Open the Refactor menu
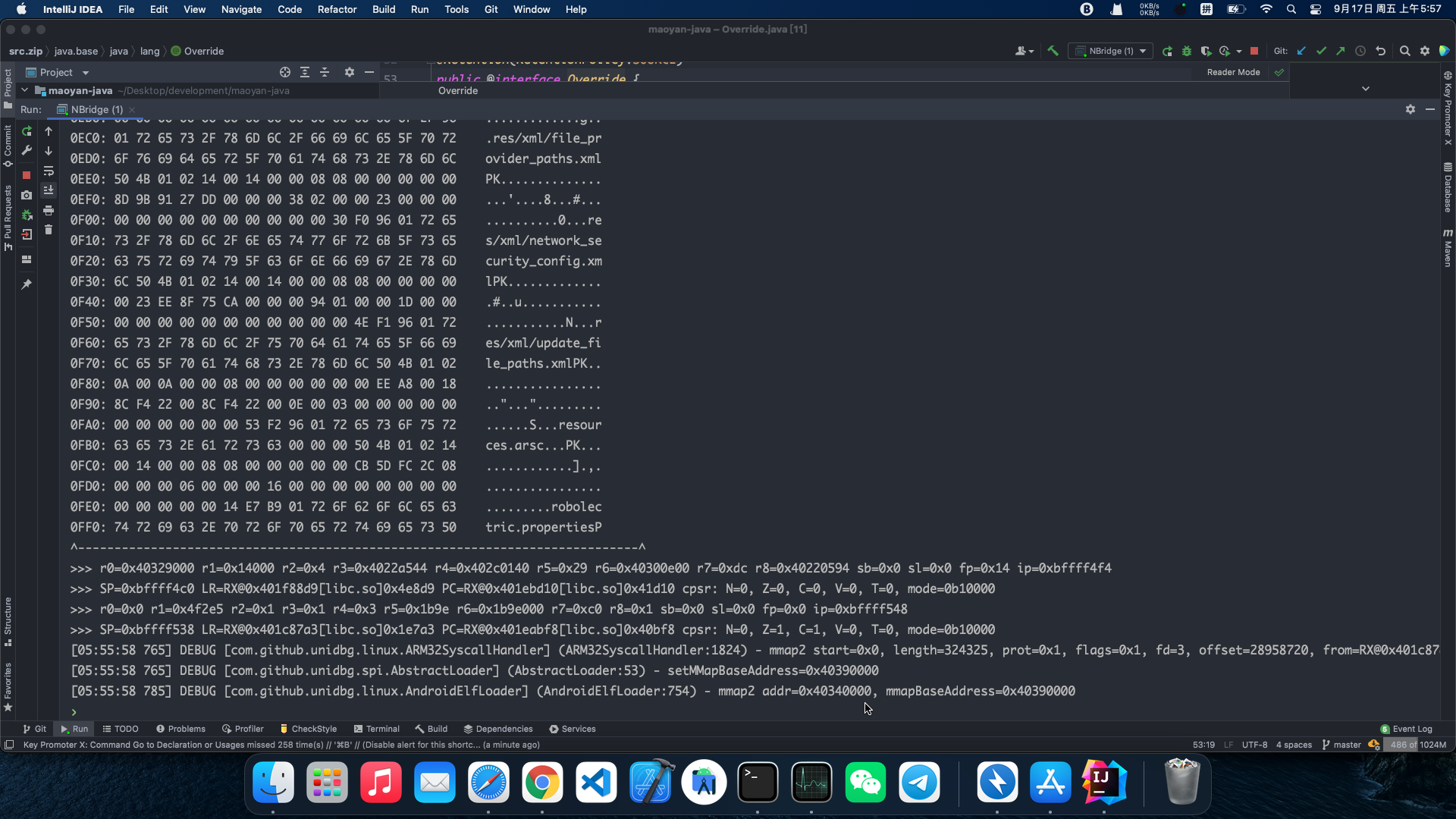The image size is (1456, 819). coord(337,9)
